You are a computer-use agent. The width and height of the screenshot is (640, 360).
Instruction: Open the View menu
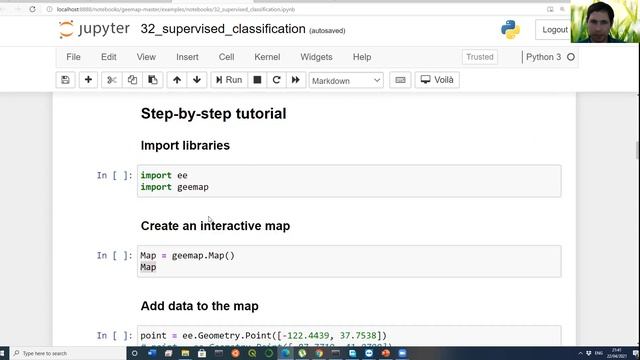tap(146, 57)
